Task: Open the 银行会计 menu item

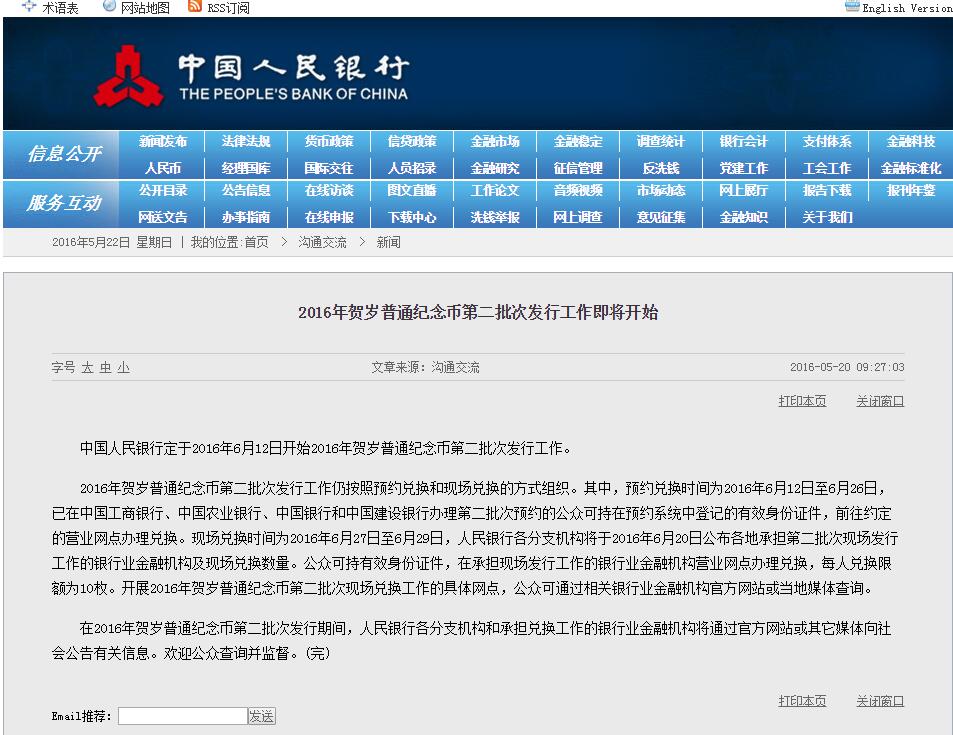Action: pyautogui.click(x=744, y=141)
